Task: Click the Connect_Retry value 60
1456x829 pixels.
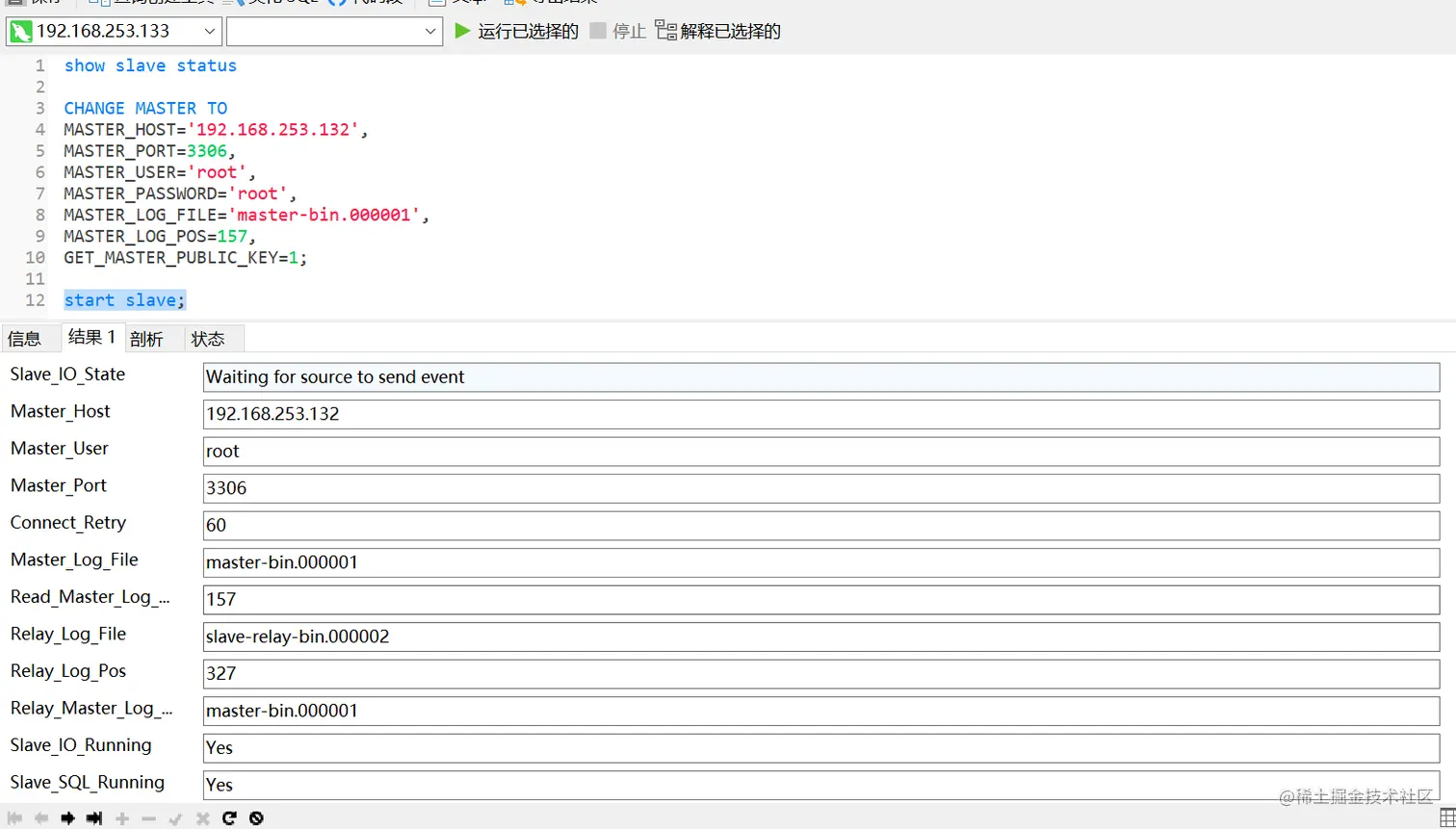Action: point(821,526)
